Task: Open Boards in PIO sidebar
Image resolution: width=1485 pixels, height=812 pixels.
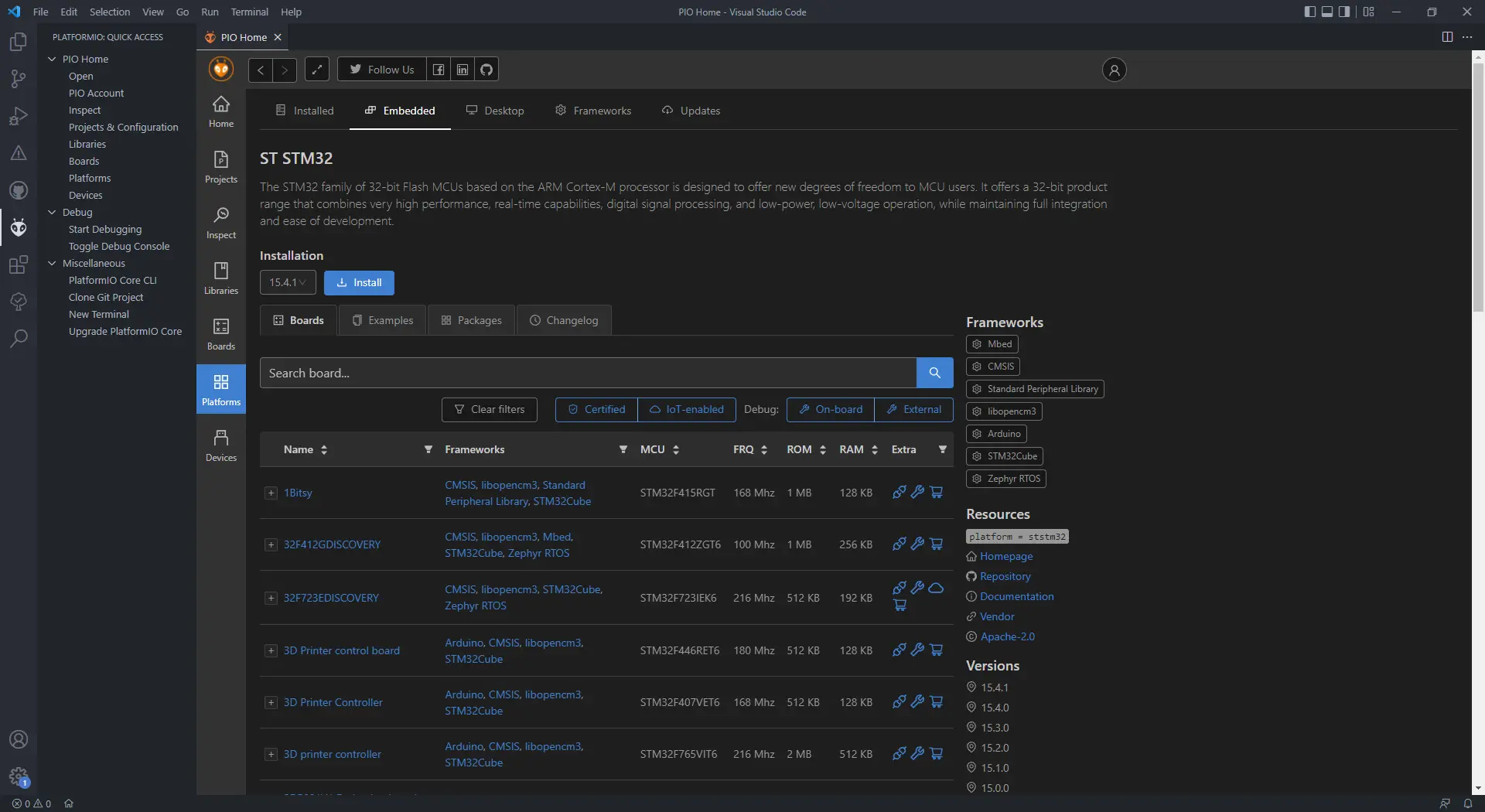Action: [221, 334]
